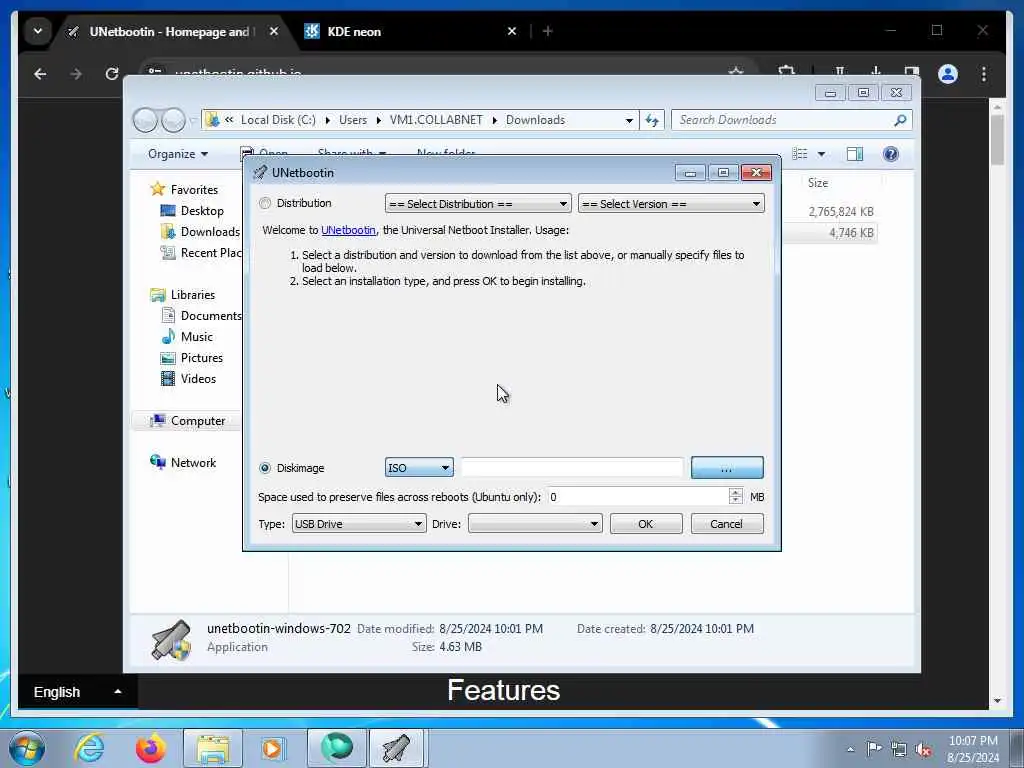The image size is (1024, 768).
Task: Reload the browser page
Action: pyautogui.click(x=112, y=74)
